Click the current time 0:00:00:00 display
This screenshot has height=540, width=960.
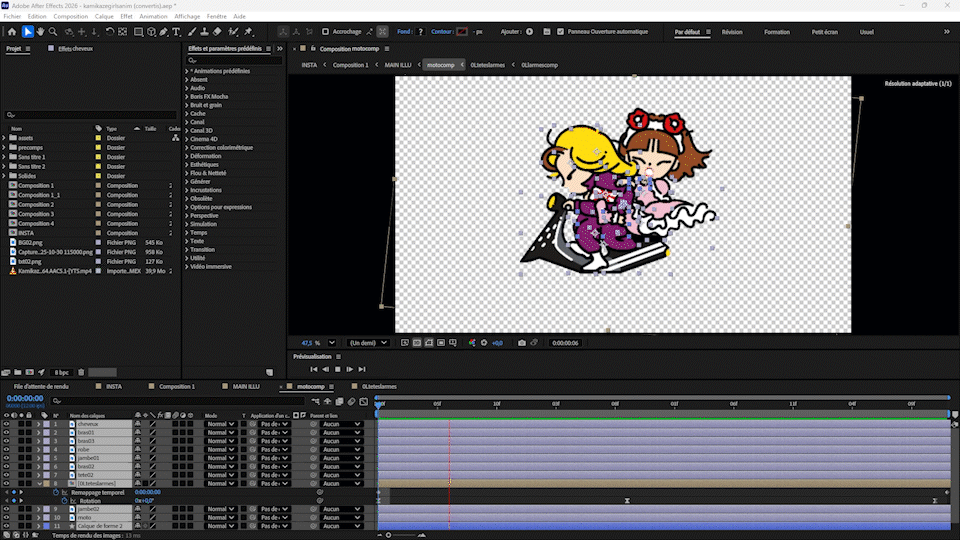pos(25,398)
